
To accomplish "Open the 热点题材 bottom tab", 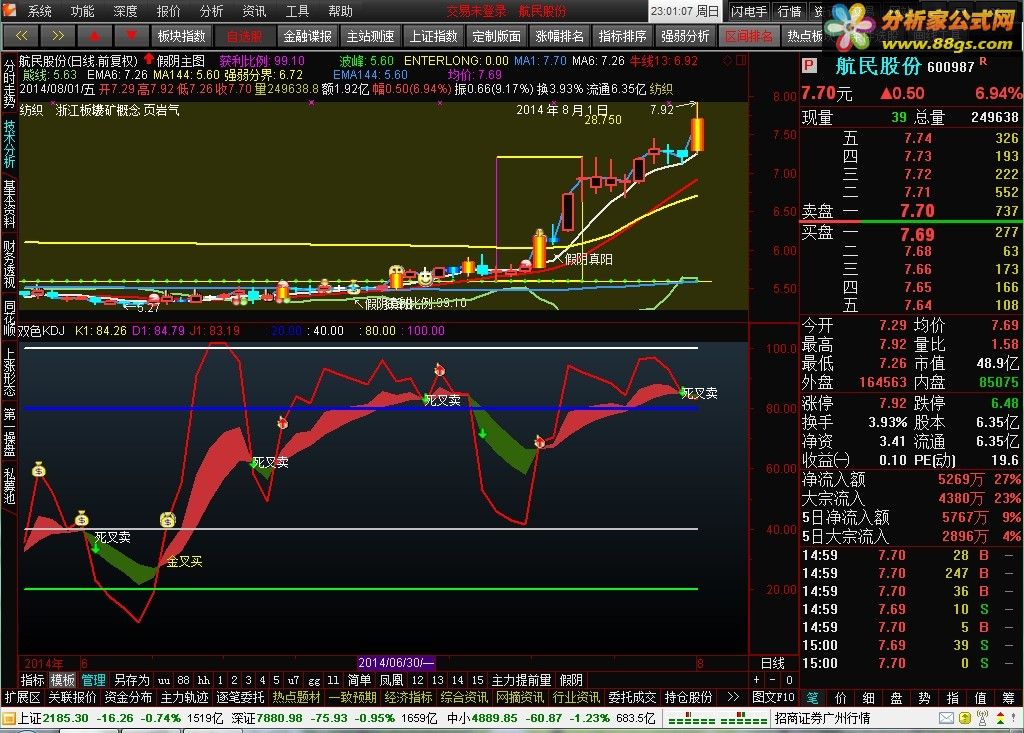I will click(x=296, y=697).
